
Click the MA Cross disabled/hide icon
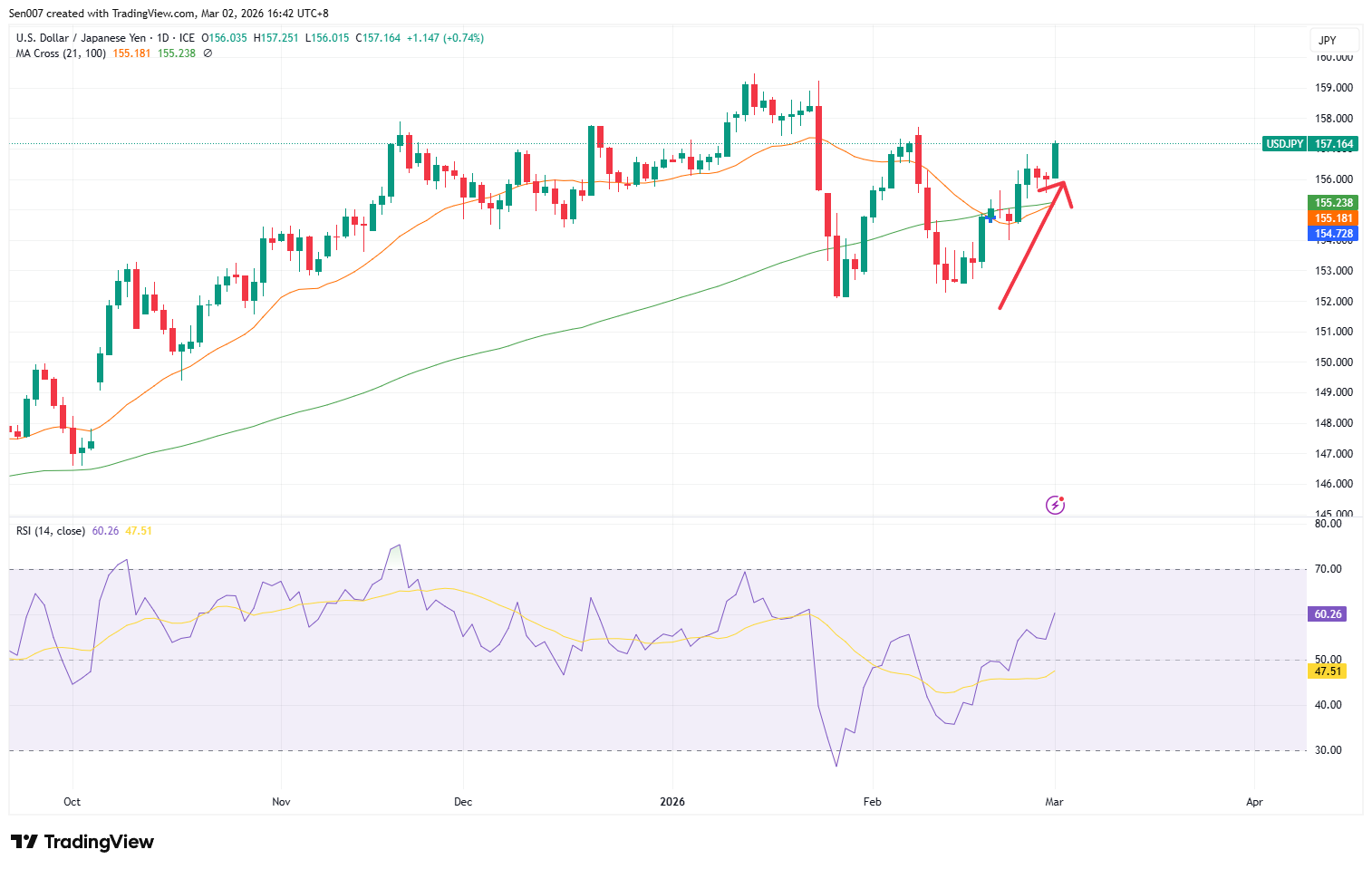click(207, 53)
